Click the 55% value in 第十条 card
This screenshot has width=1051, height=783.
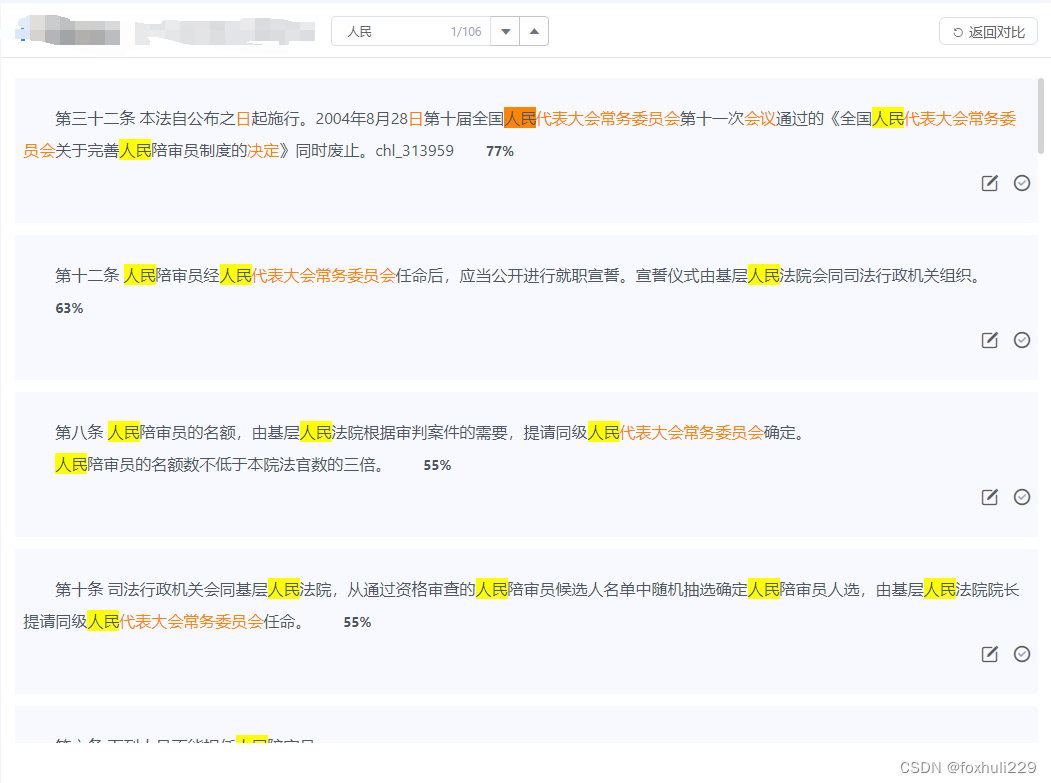point(357,622)
